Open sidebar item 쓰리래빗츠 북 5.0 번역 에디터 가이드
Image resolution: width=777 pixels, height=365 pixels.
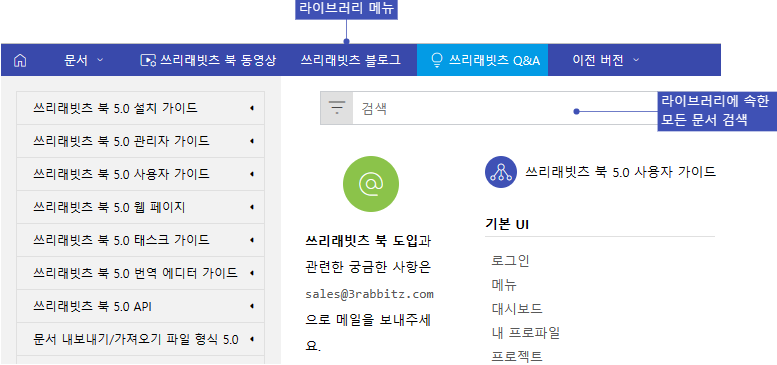pos(140,273)
